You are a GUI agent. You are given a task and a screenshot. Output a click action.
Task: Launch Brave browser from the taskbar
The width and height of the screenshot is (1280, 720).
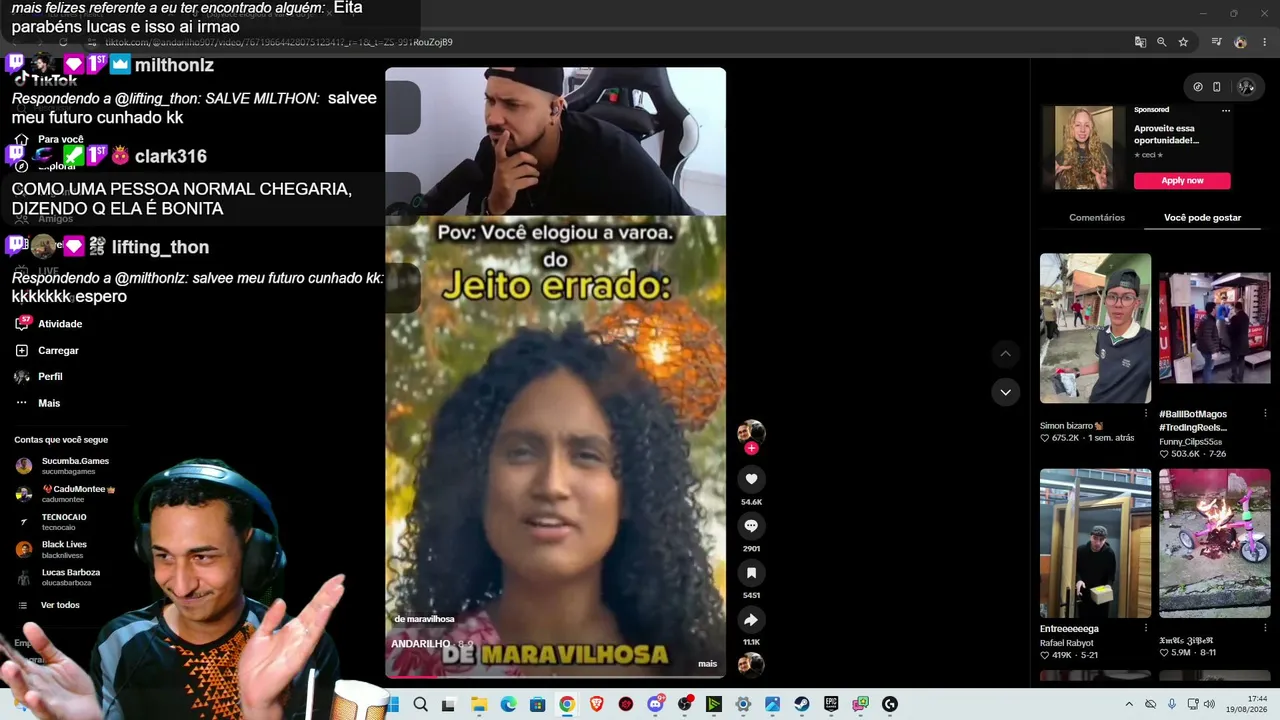[x=597, y=704]
